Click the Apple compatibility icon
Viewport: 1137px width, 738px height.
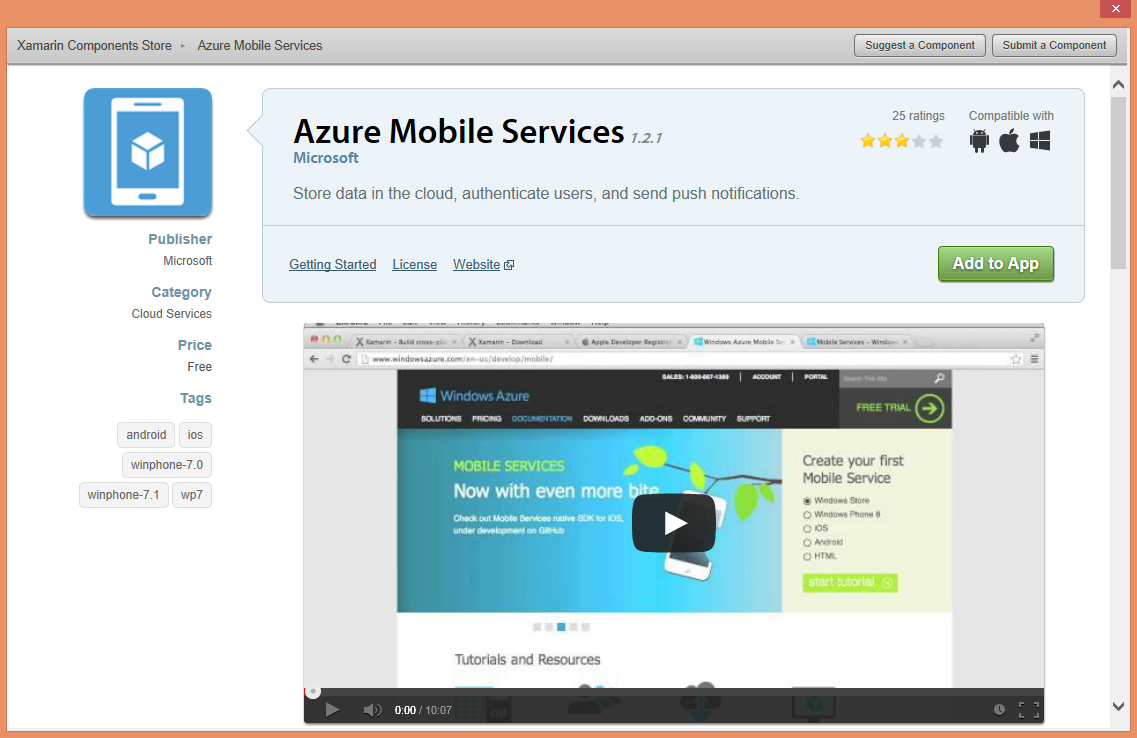[x=1009, y=141]
